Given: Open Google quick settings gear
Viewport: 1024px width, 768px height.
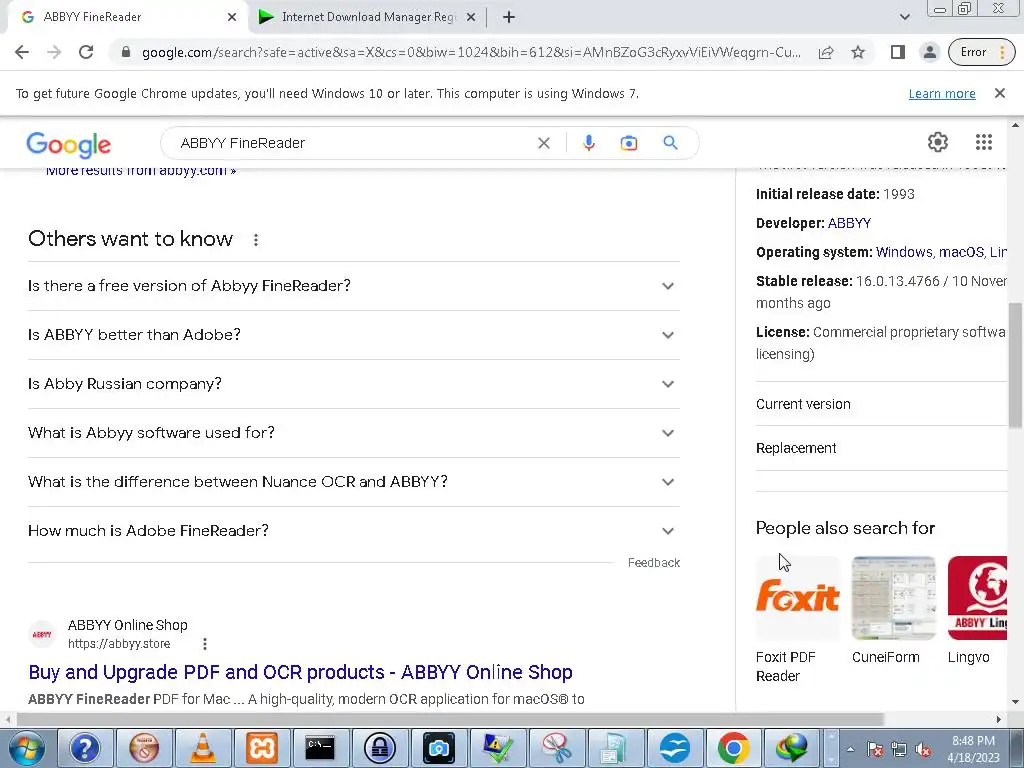Looking at the screenshot, I should pos(938,142).
